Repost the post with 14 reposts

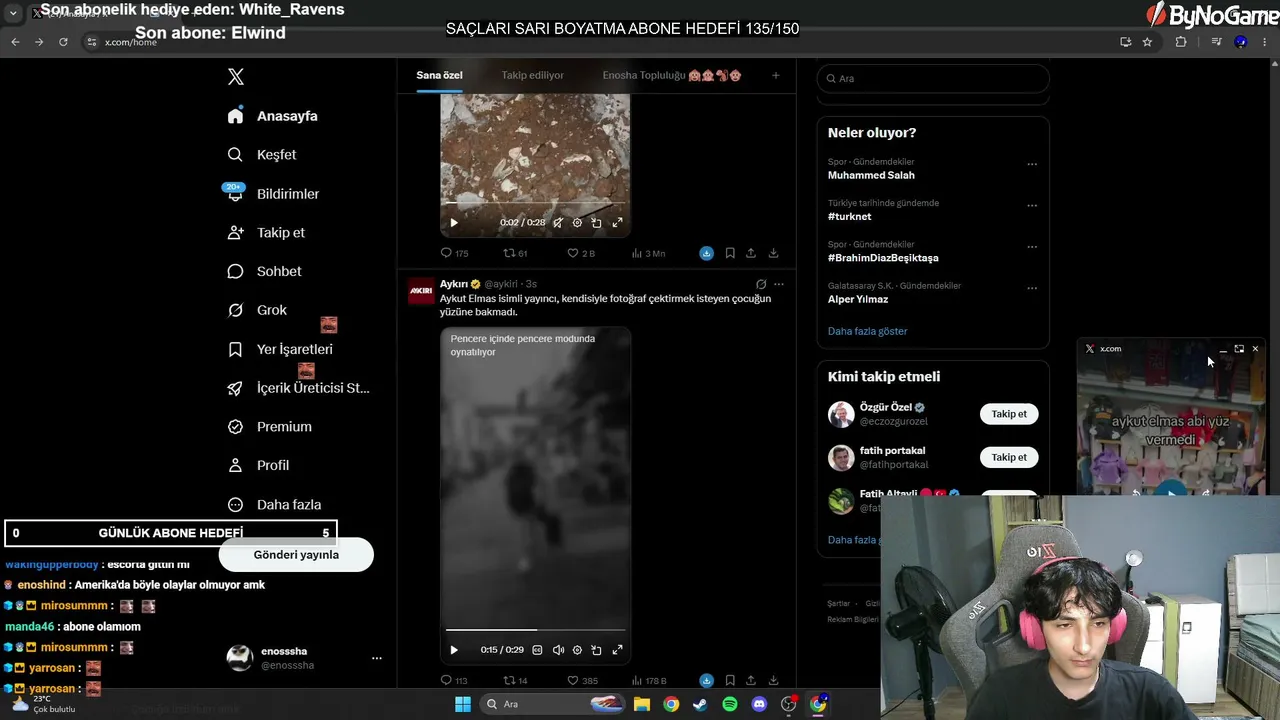[515, 681]
